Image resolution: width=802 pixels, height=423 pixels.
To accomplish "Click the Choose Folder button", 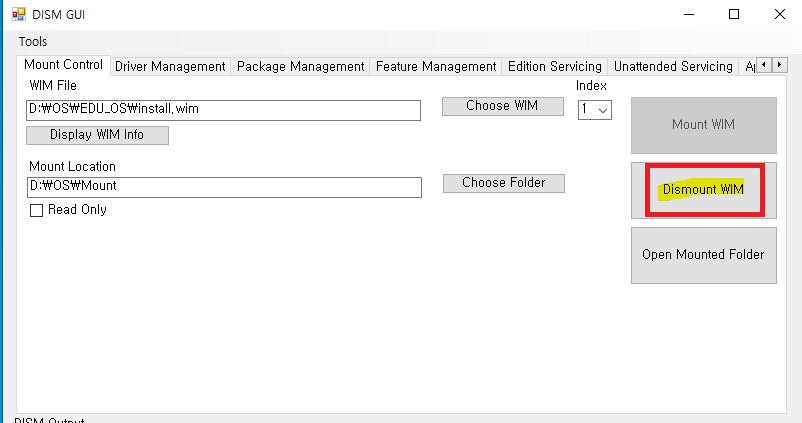I will coord(504,183).
